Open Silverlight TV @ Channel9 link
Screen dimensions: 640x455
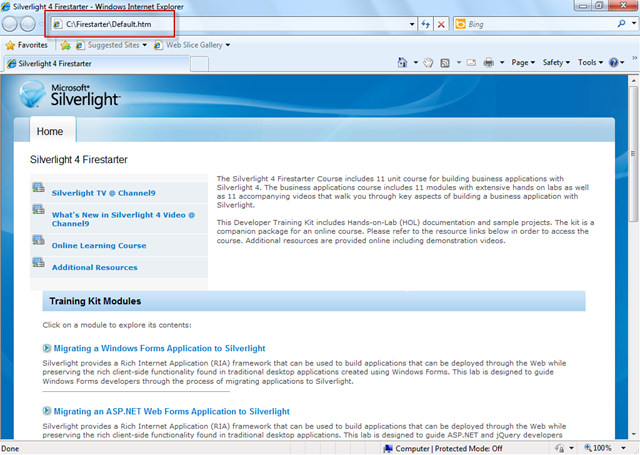(x=103, y=193)
